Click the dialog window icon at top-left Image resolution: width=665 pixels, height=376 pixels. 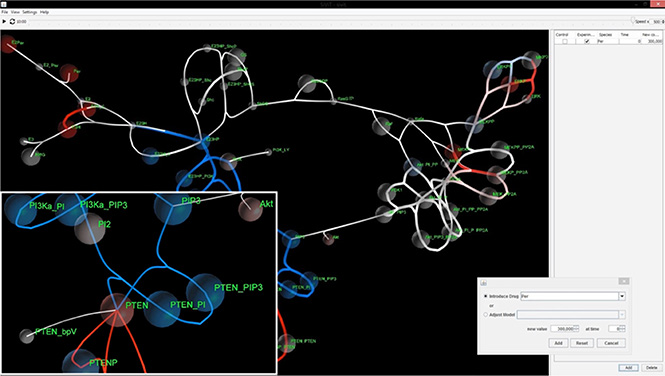point(483,282)
